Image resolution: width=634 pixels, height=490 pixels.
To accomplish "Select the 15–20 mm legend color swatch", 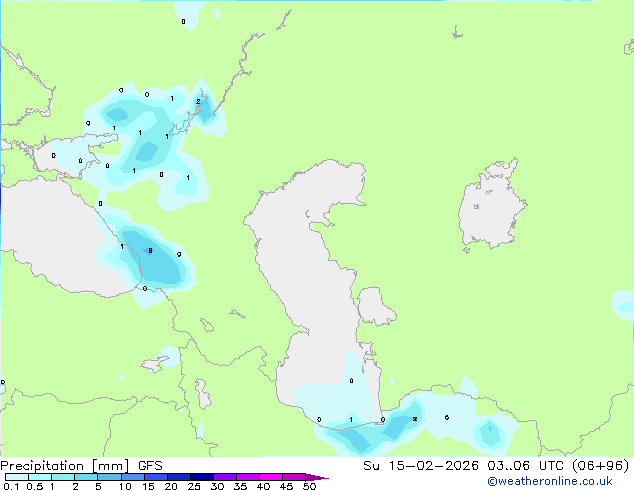I will click(156, 477).
